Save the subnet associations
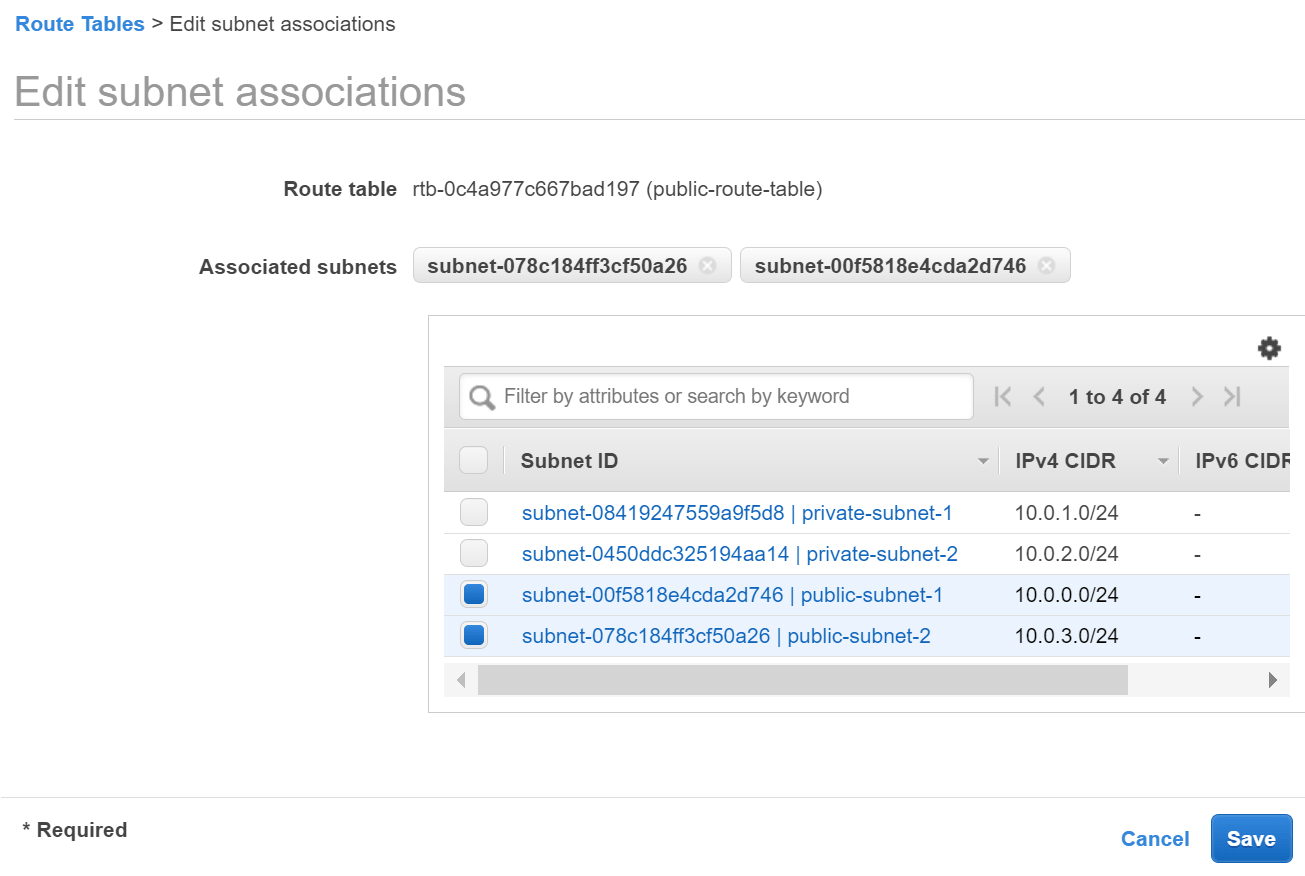Image resolution: width=1305 pixels, height=876 pixels. [x=1251, y=839]
